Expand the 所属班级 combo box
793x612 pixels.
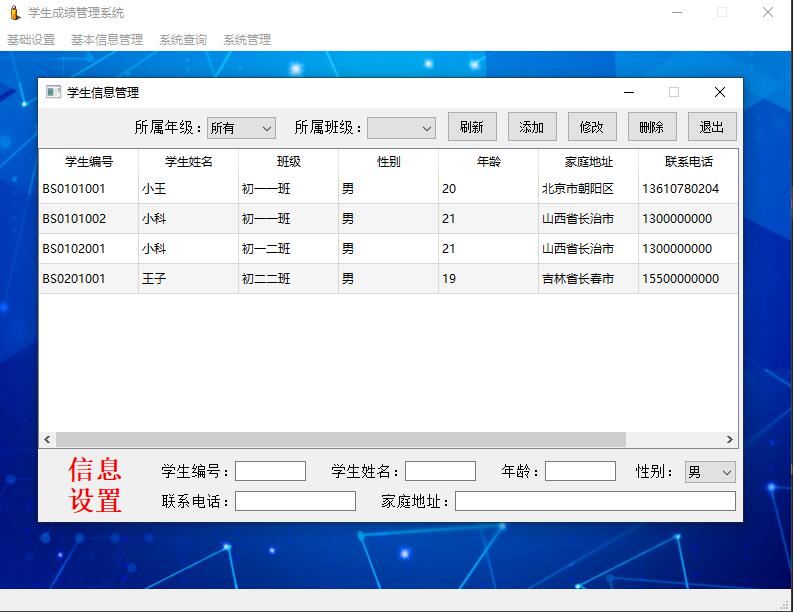point(401,128)
